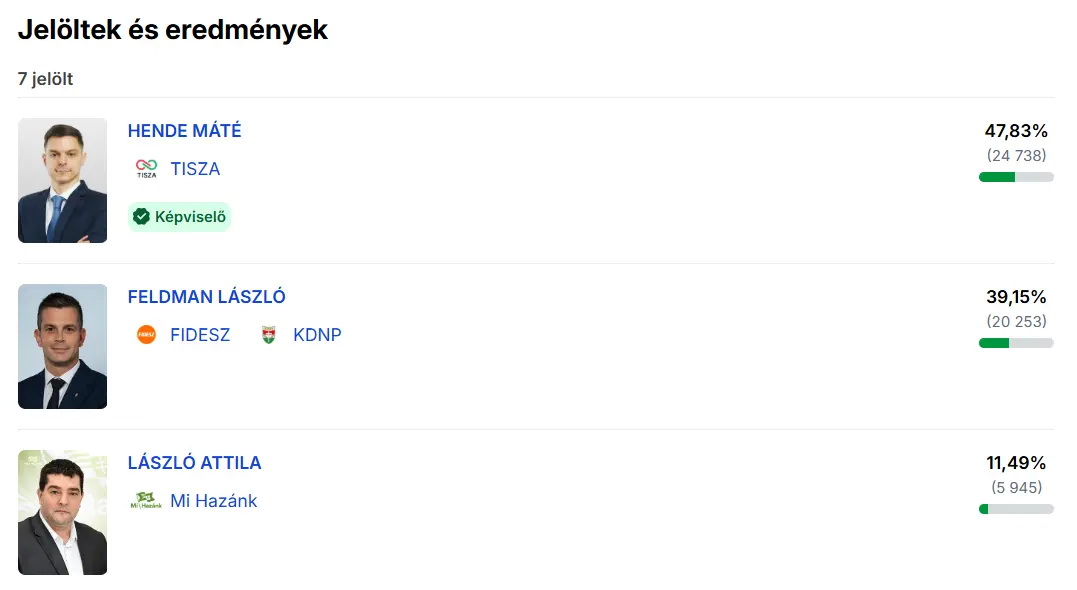
Task: Click the Jelöltek és eredmények heading
Action: coord(172,30)
